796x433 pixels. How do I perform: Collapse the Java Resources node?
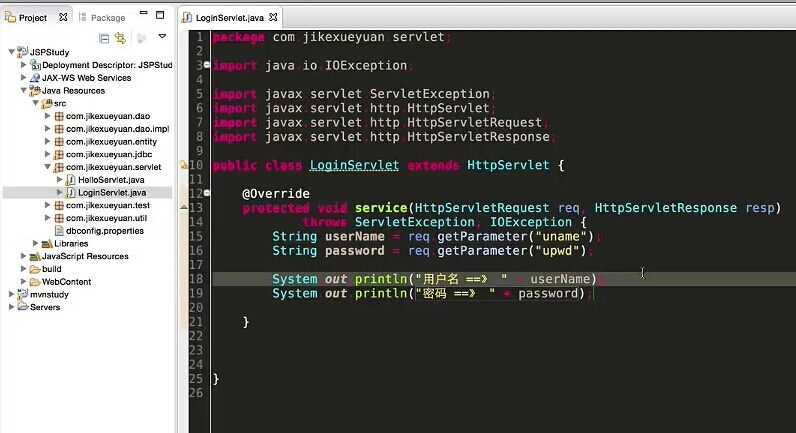click(23, 90)
